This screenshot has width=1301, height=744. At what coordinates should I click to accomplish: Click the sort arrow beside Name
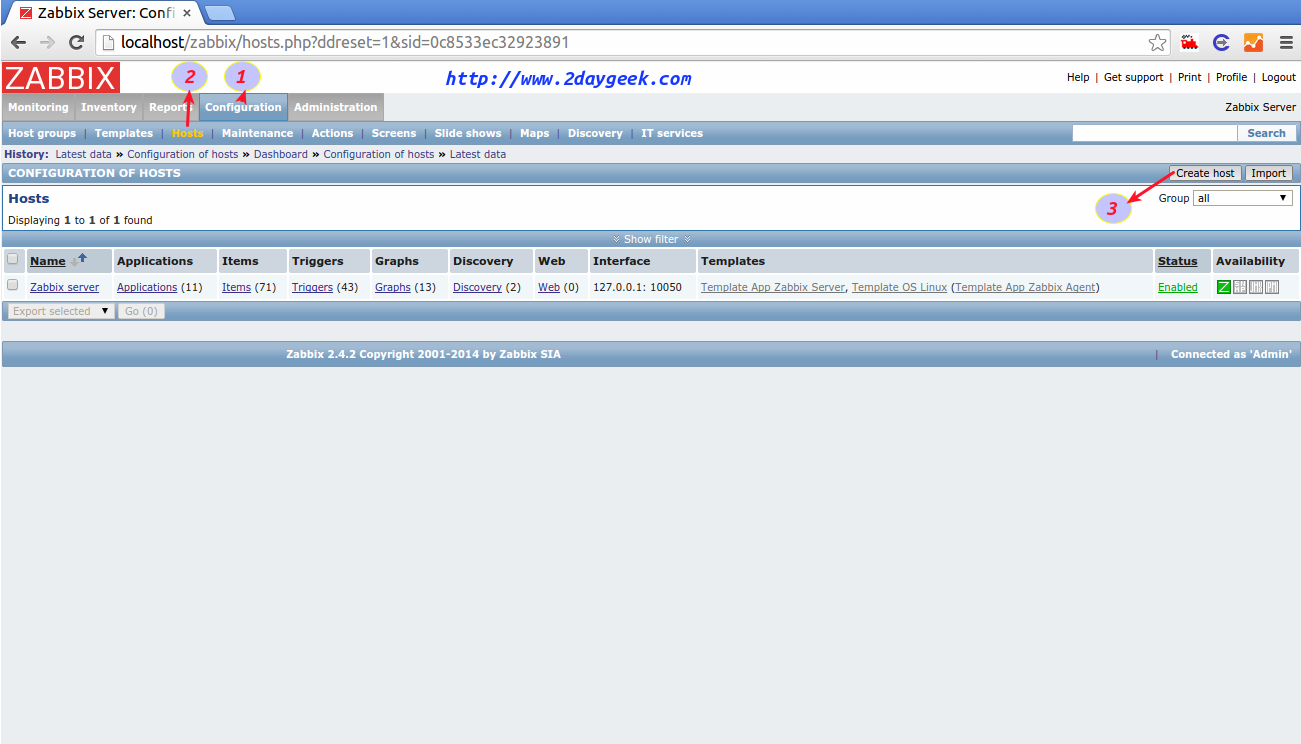point(78,260)
